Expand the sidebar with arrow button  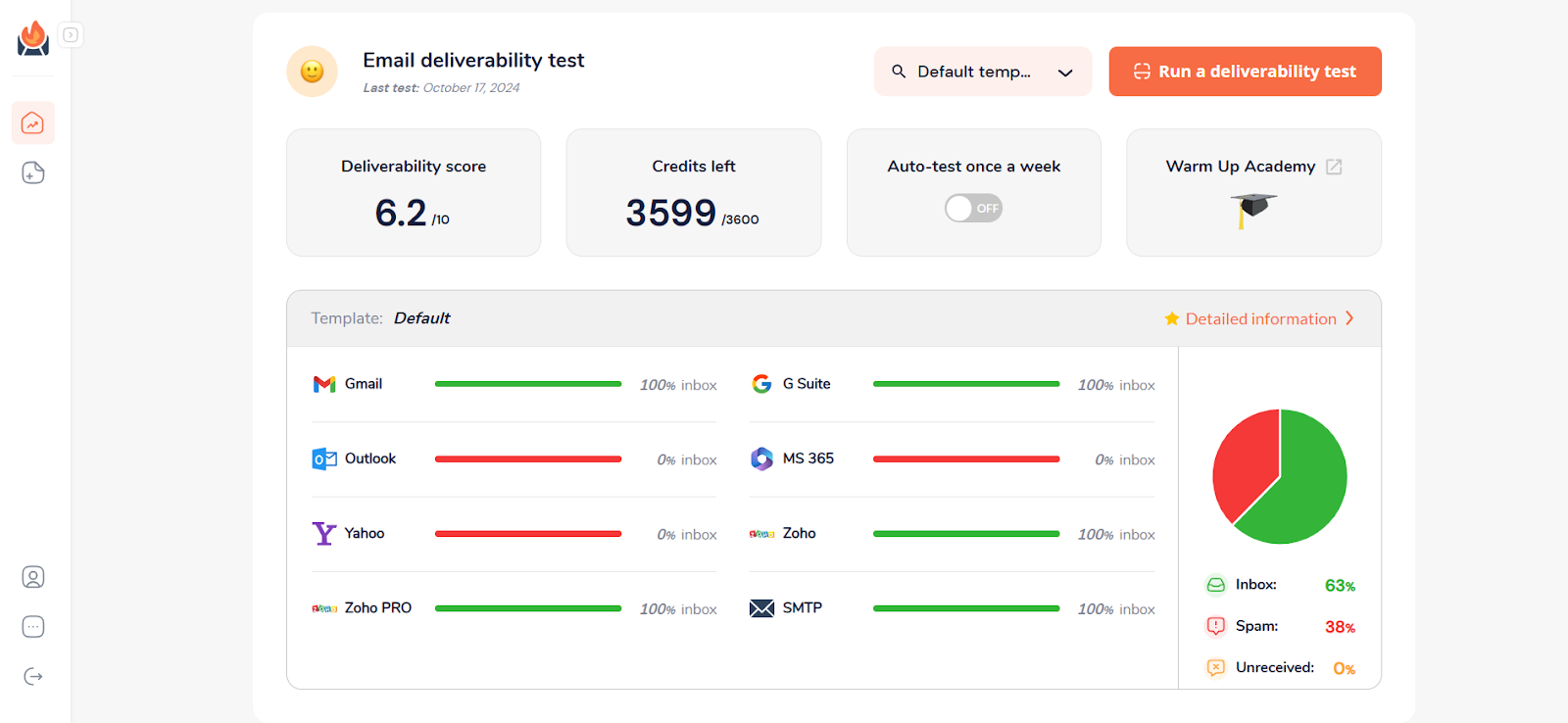point(71,35)
